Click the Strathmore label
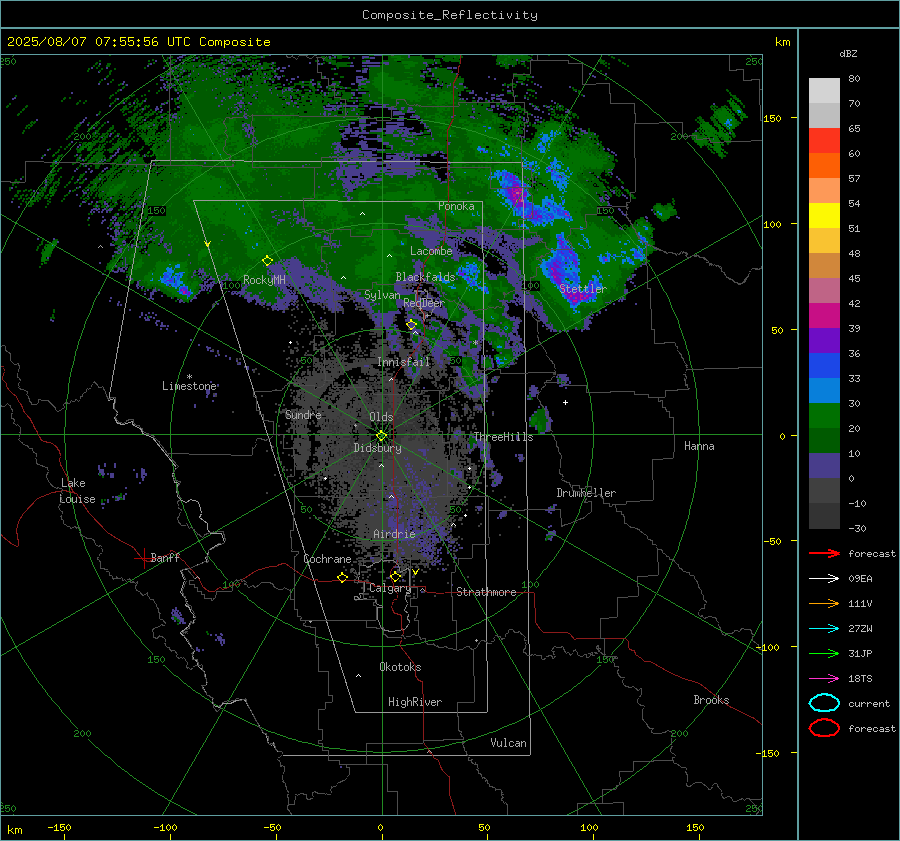 (486, 592)
